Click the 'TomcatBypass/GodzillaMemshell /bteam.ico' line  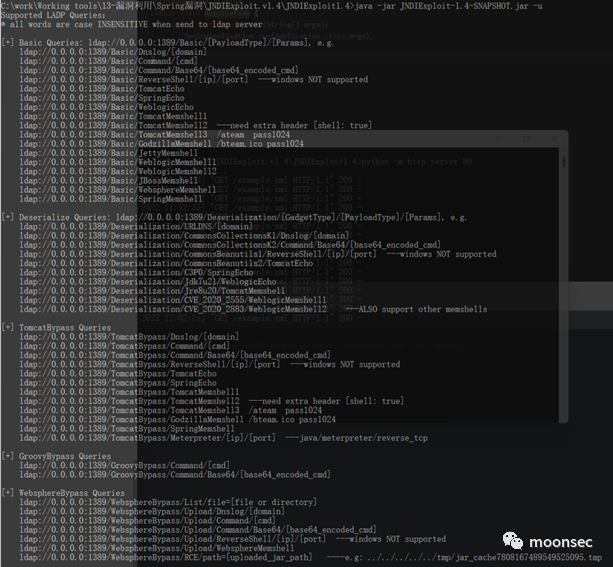(x=177, y=420)
